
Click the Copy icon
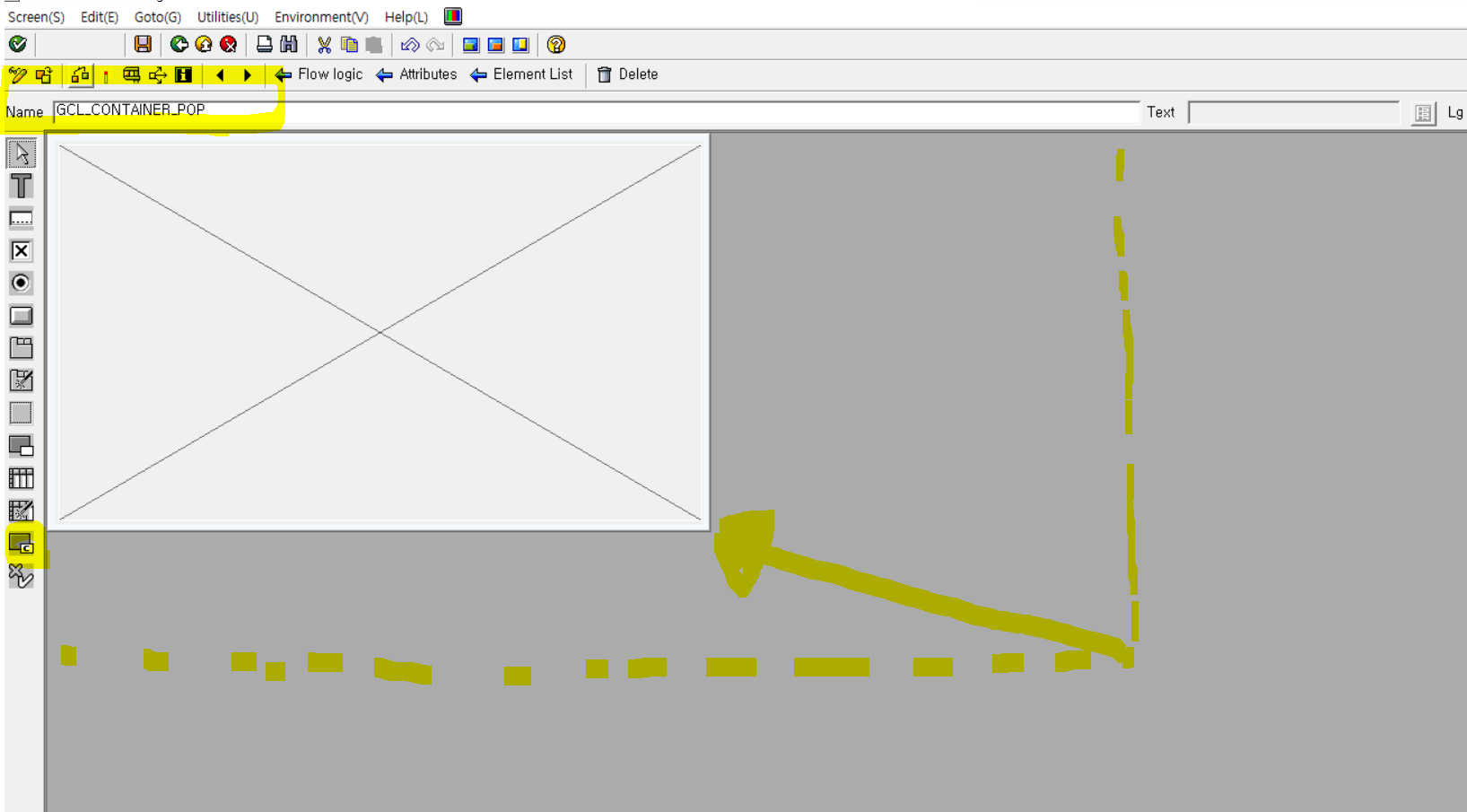[349, 44]
